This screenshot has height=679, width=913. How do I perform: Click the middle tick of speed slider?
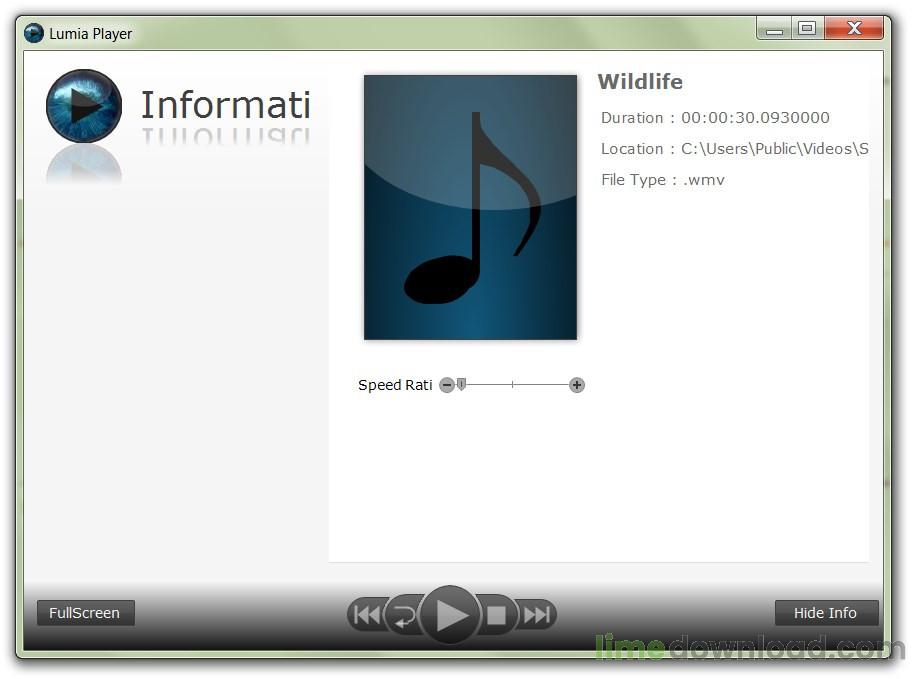512,385
